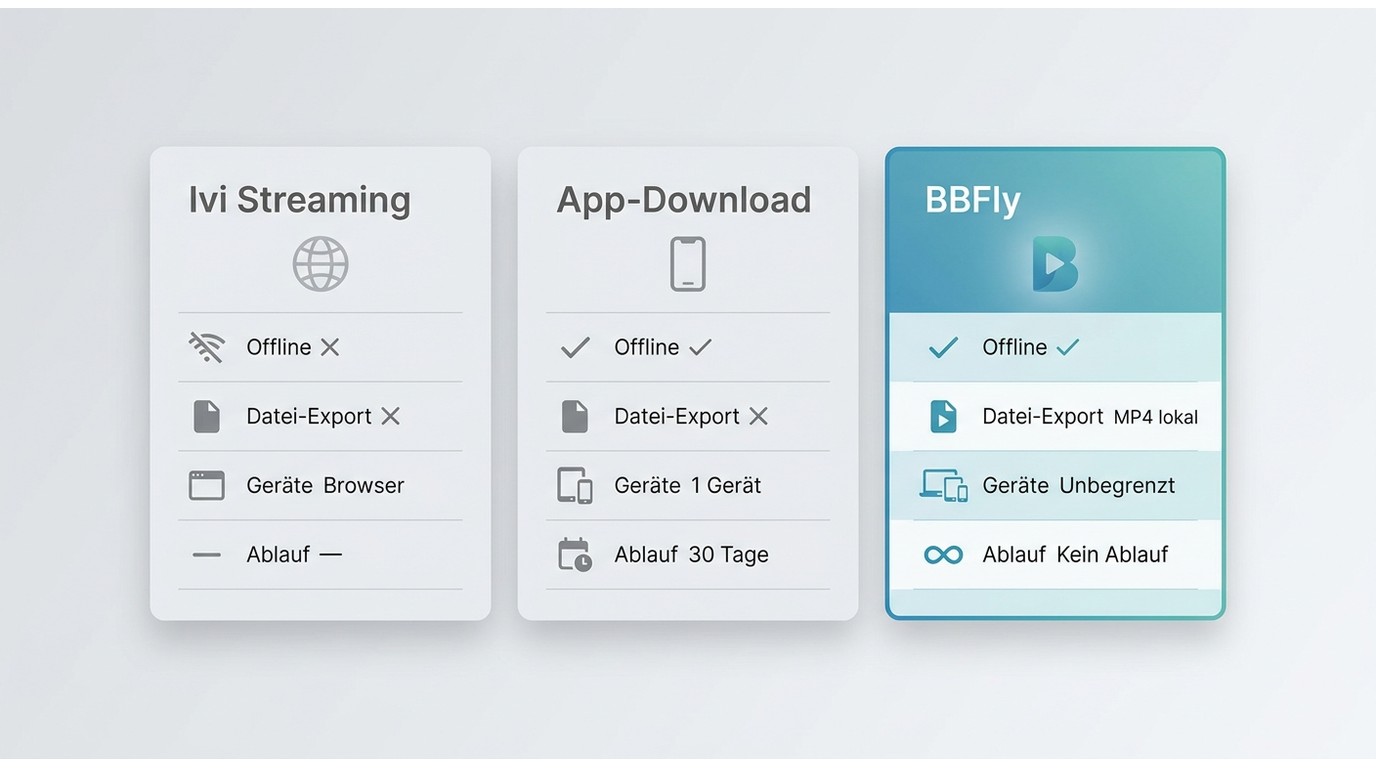This screenshot has width=1376, height=768.
Task: Click Datei-Export label in BBFly card
Action: [x=1043, y=416]
